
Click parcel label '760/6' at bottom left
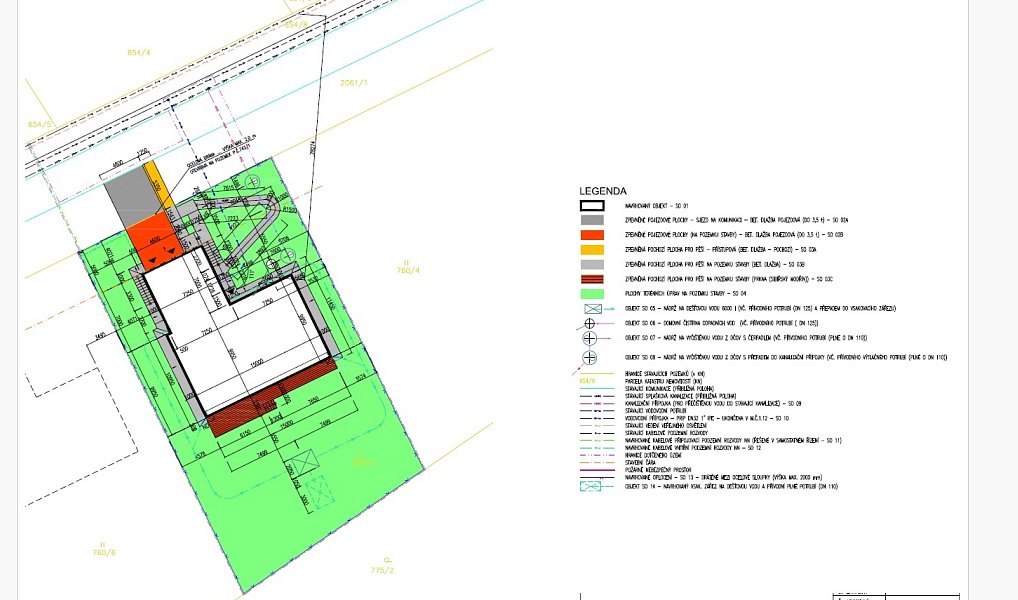tap(104, 553)
